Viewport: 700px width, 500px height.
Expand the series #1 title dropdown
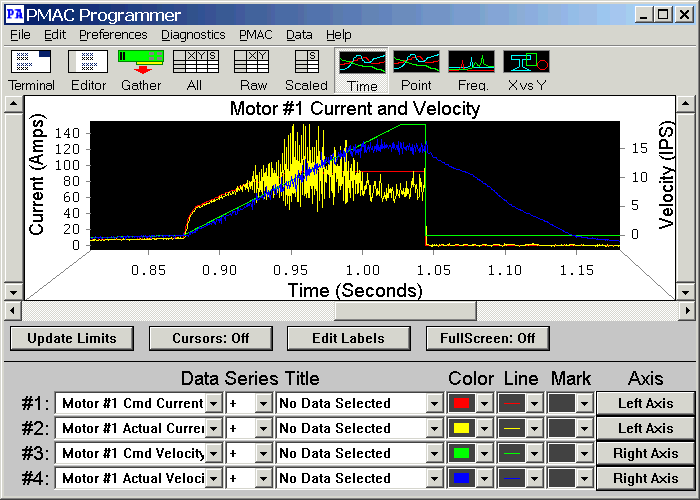[x=213, y=403]
